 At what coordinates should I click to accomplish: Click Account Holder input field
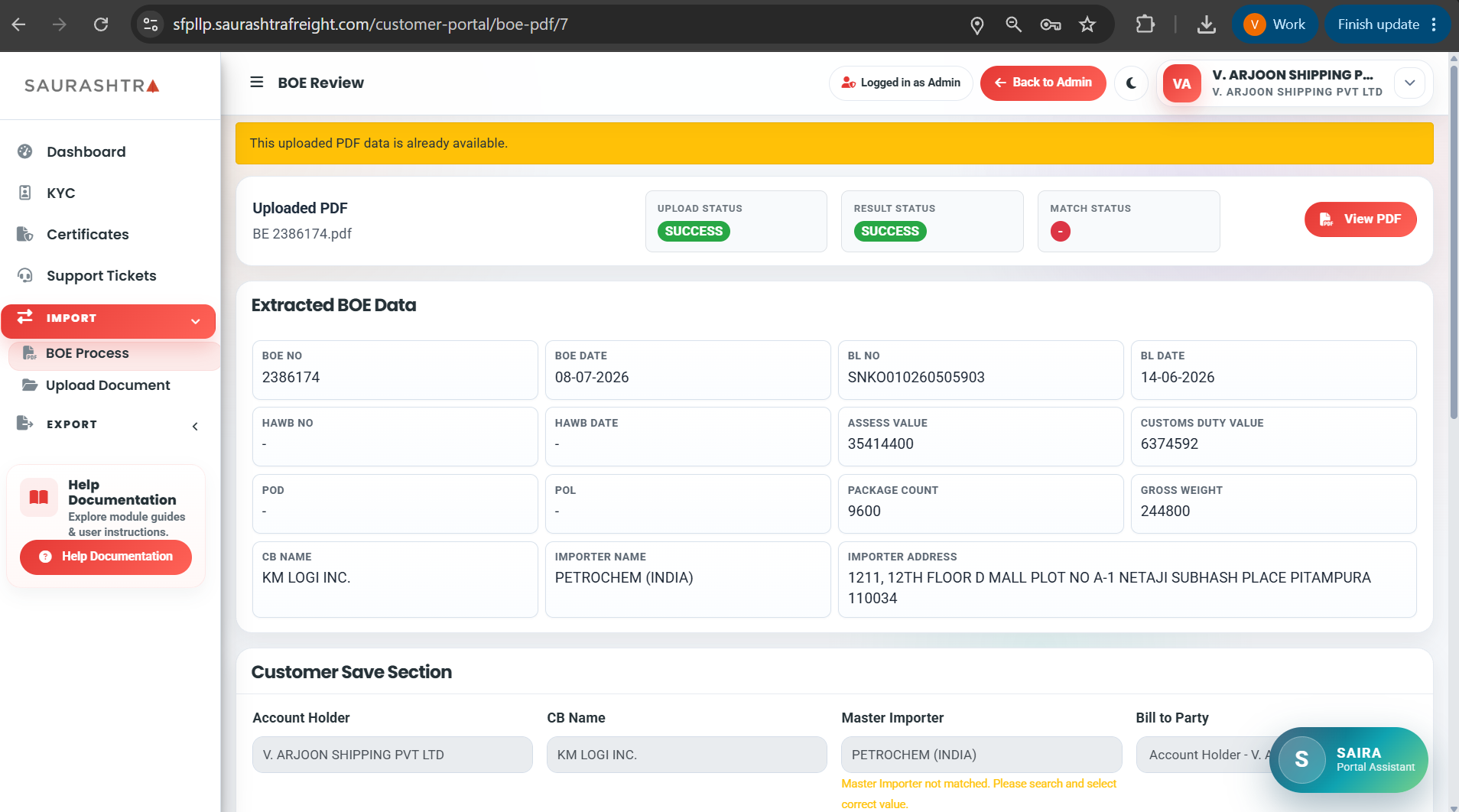[x=392, y=755]
